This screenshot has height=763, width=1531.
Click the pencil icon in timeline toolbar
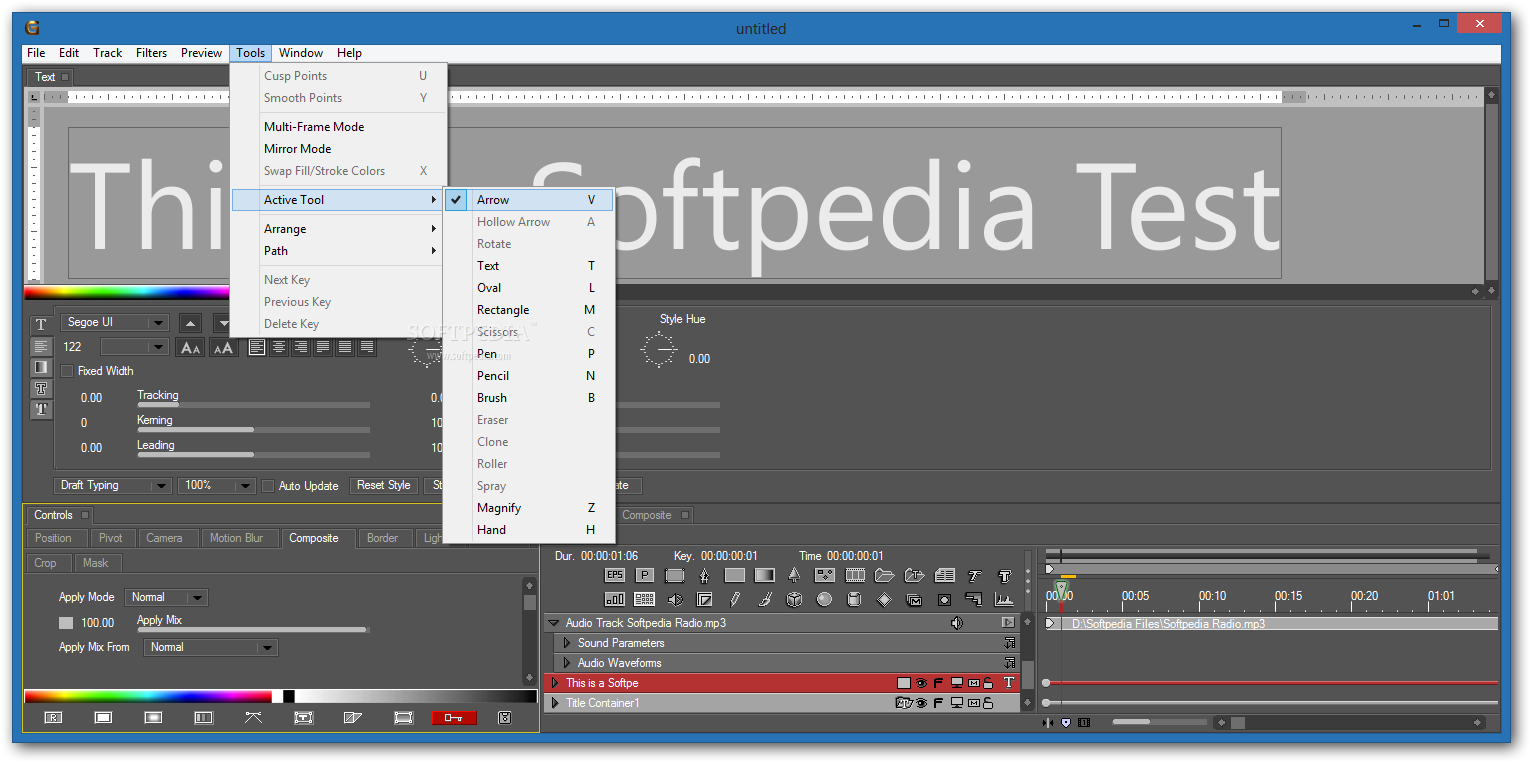[x=735, y=599]
